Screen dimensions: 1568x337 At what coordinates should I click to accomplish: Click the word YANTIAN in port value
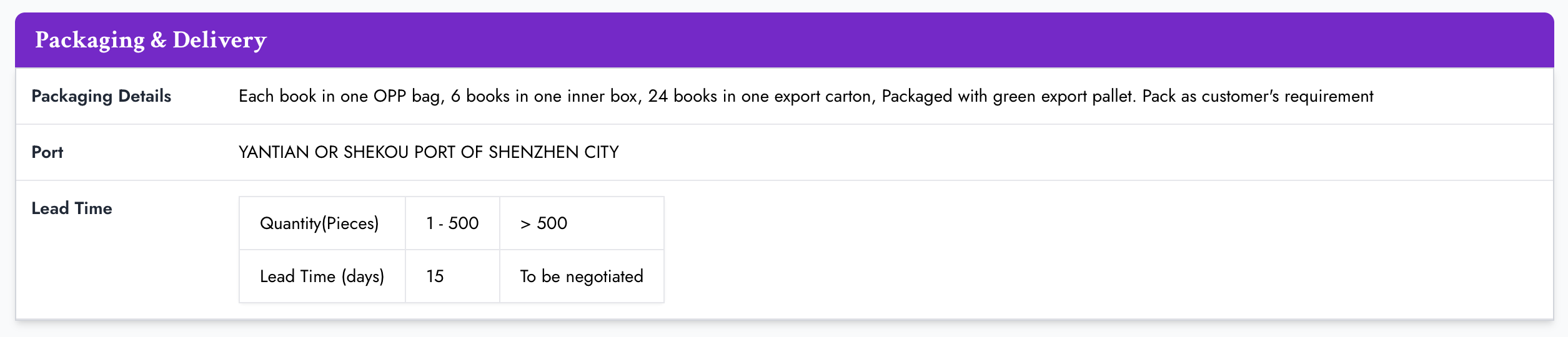coord(274,152)
